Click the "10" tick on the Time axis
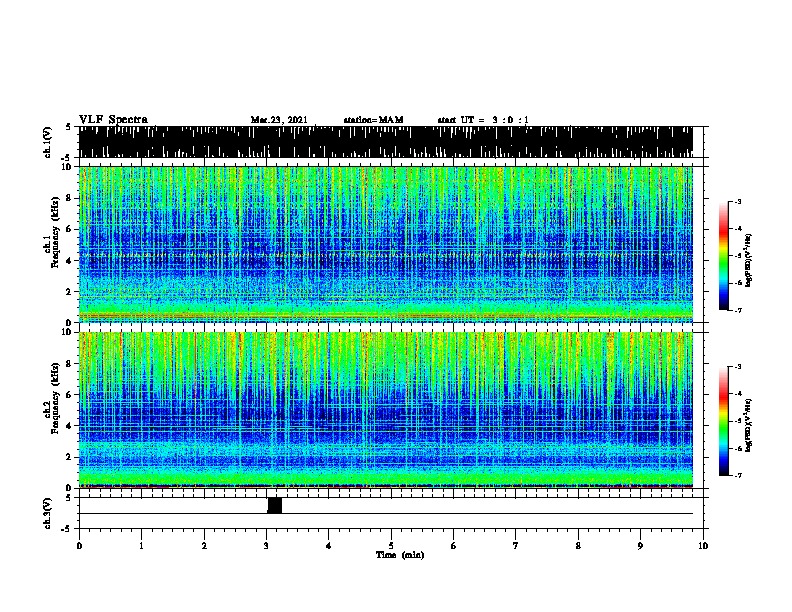792x612 pixels. pos(703,546)
